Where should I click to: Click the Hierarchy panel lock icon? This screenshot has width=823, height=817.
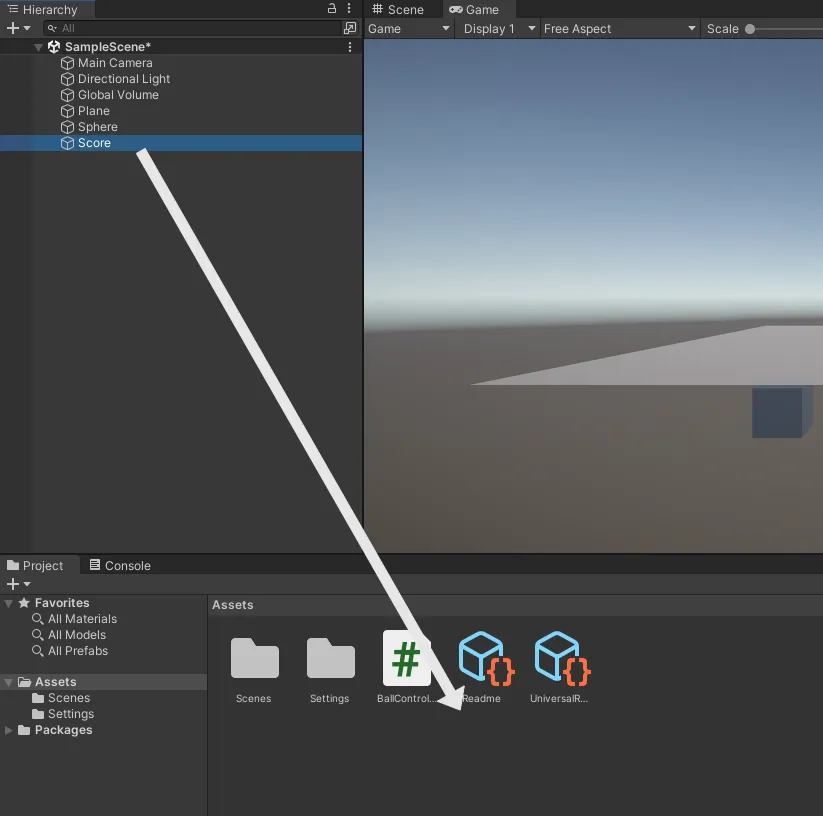(x=332, y=9)
